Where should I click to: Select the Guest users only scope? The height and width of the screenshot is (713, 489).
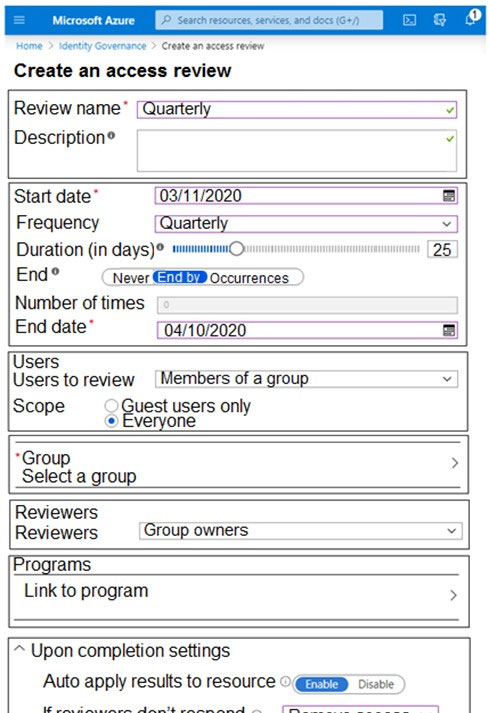[x=111, y=405]
